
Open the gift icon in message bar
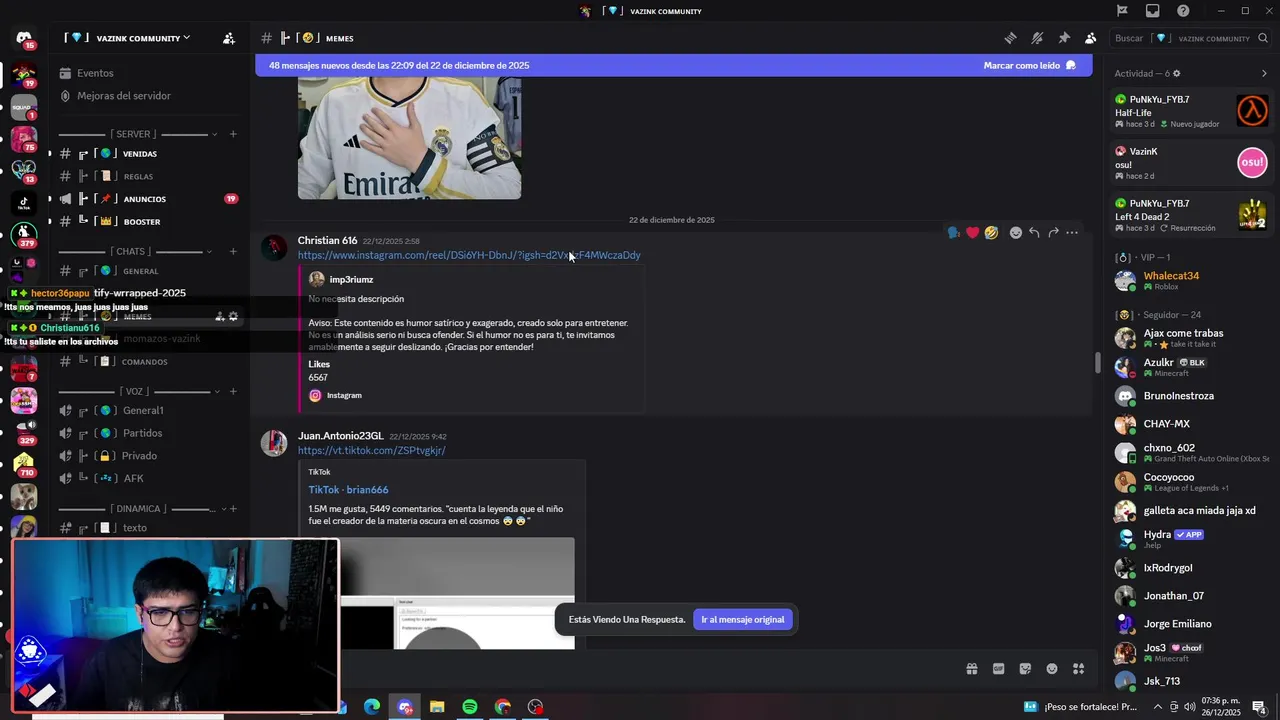point(971,669)
